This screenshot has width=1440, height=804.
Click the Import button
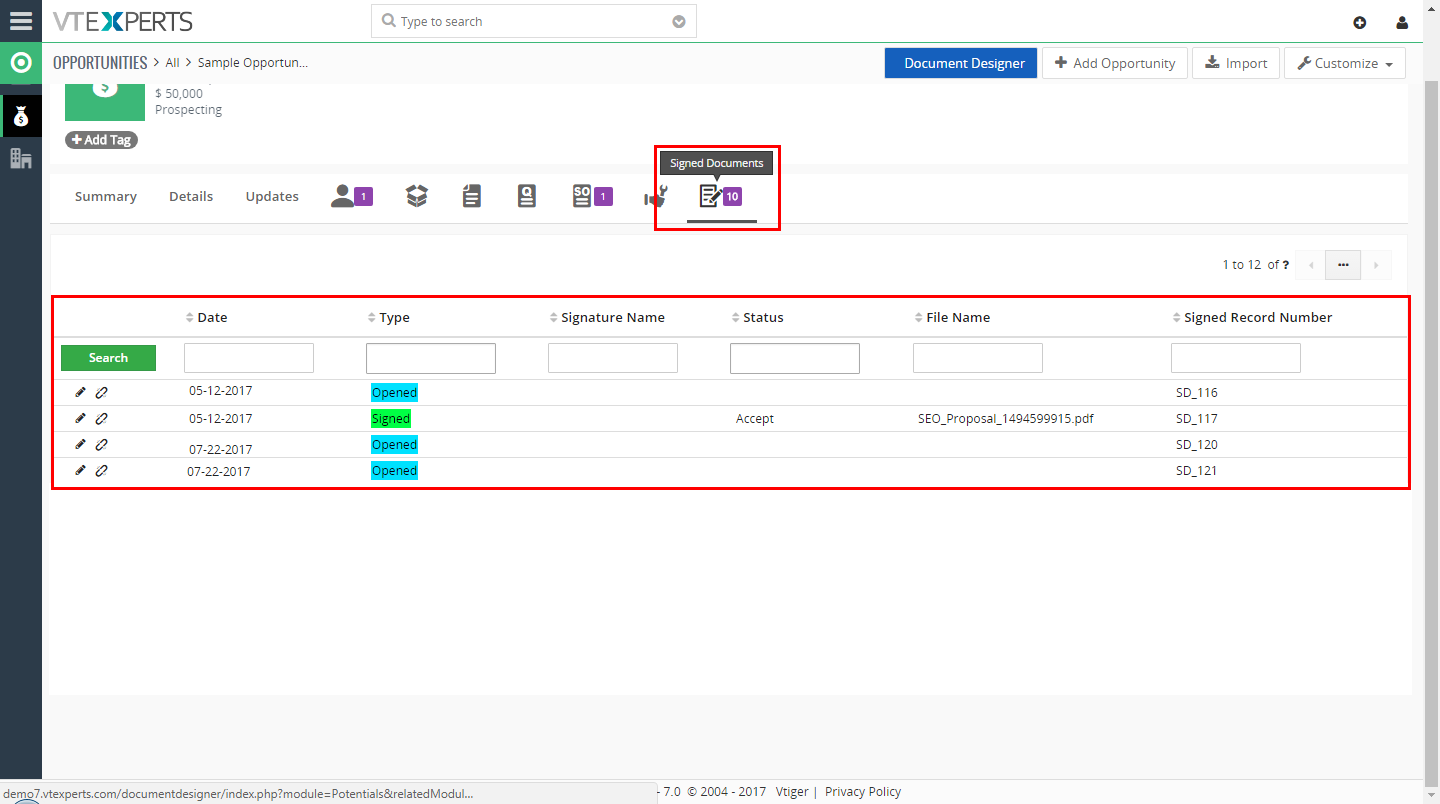[x=1236, y=63]
